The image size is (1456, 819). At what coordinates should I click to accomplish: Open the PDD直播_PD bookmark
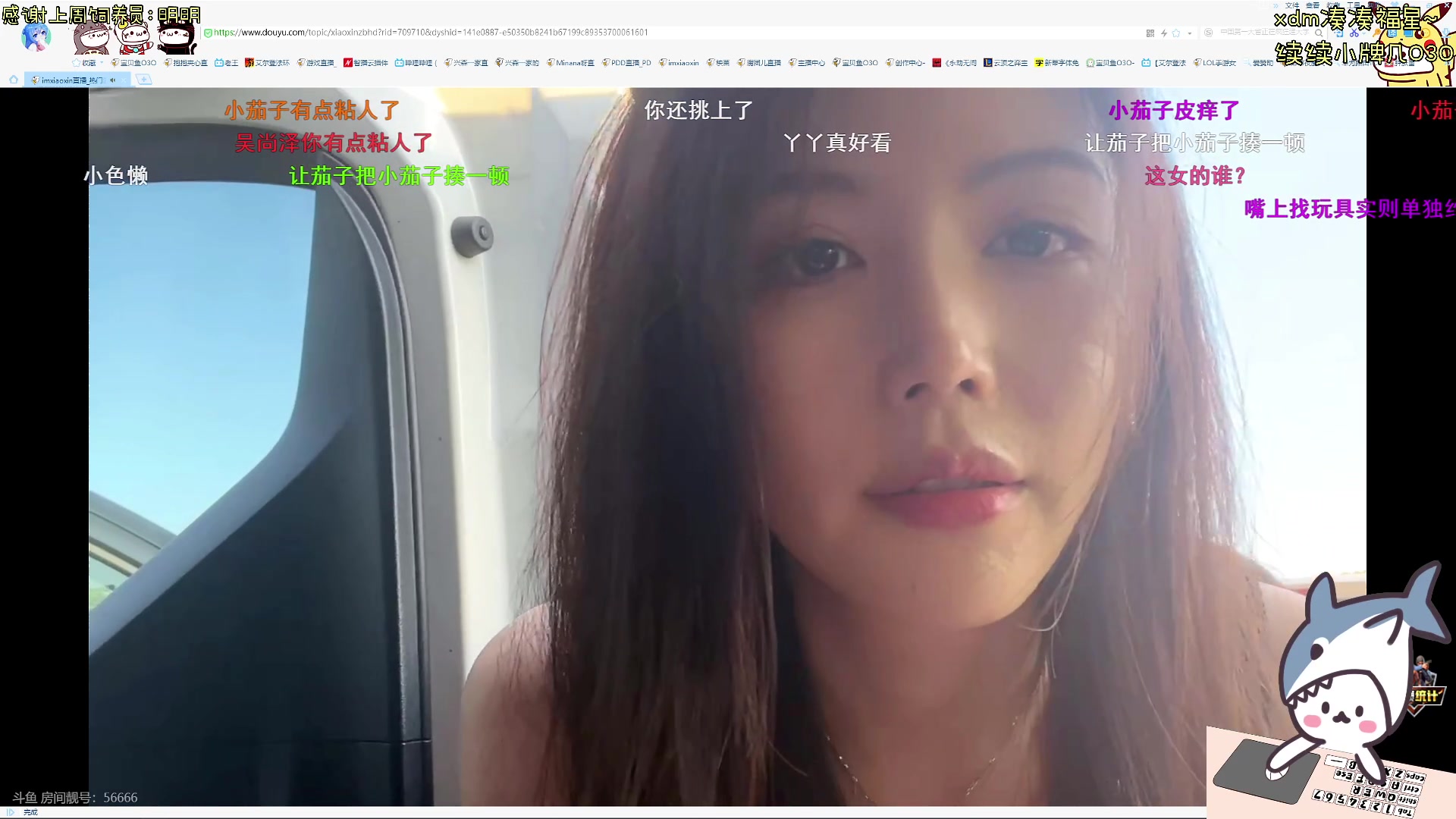[626, 63]
